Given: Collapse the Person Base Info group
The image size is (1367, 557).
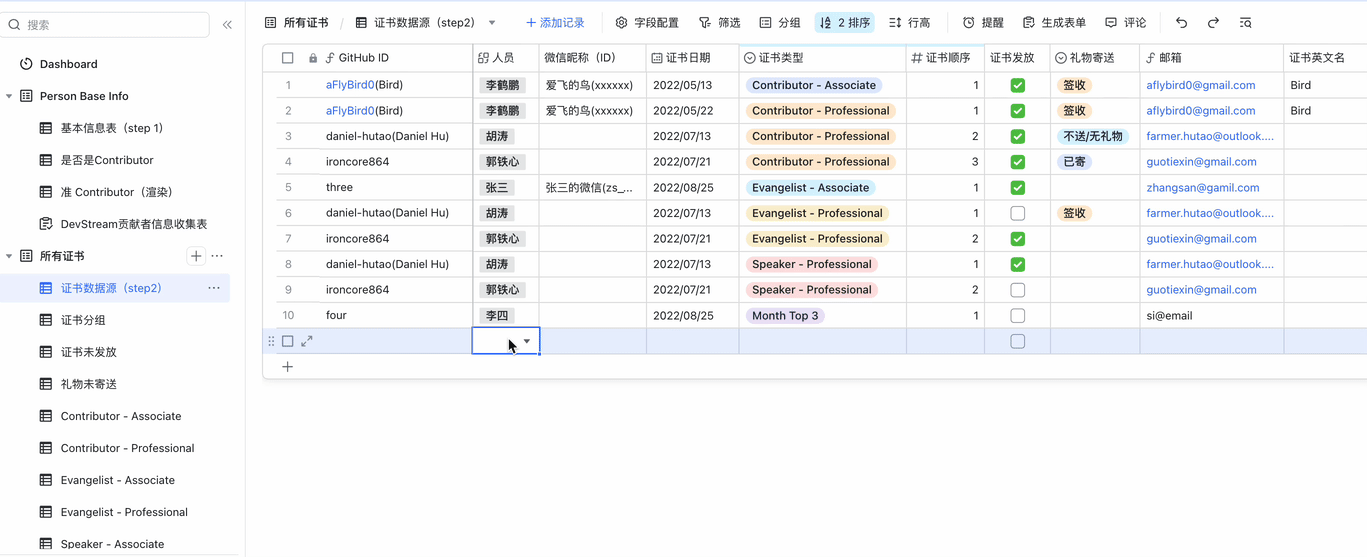Looking at the screenshot, I should pos(10,96).
